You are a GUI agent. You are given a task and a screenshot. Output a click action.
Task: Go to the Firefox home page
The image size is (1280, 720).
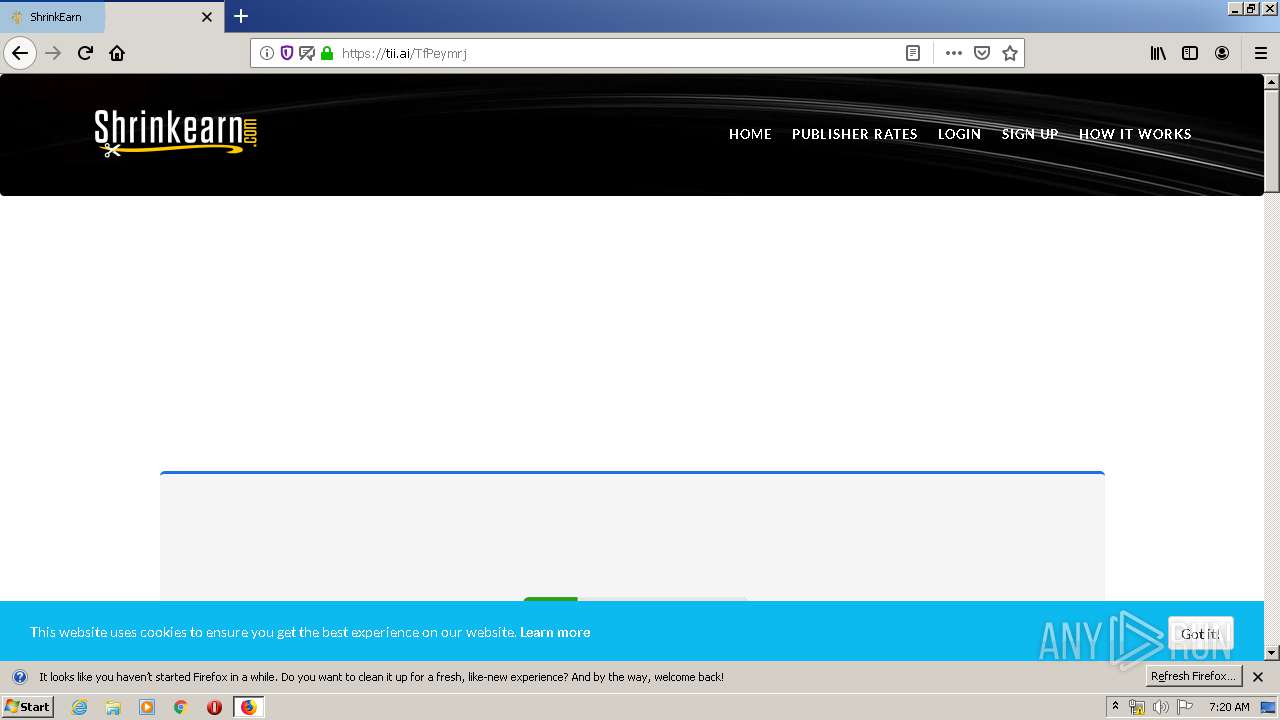(x=117, y=53)
